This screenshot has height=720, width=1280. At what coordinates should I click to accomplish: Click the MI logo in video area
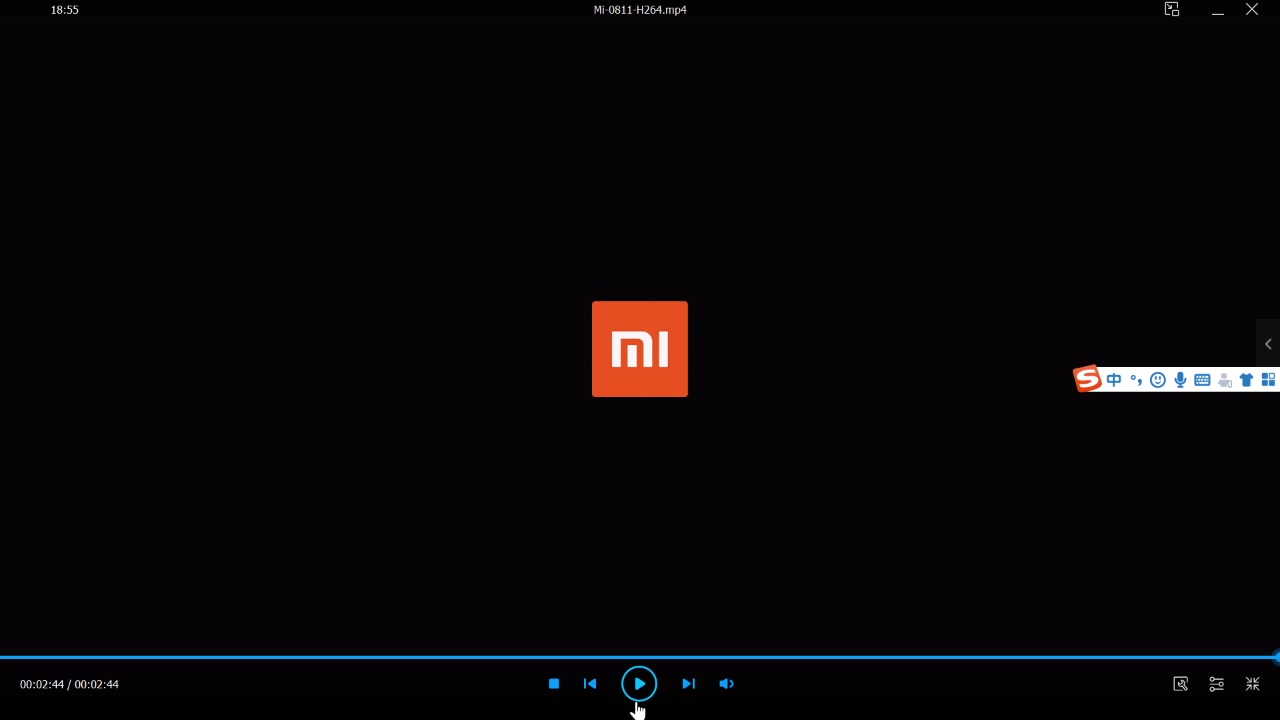[x=640, y=349]
